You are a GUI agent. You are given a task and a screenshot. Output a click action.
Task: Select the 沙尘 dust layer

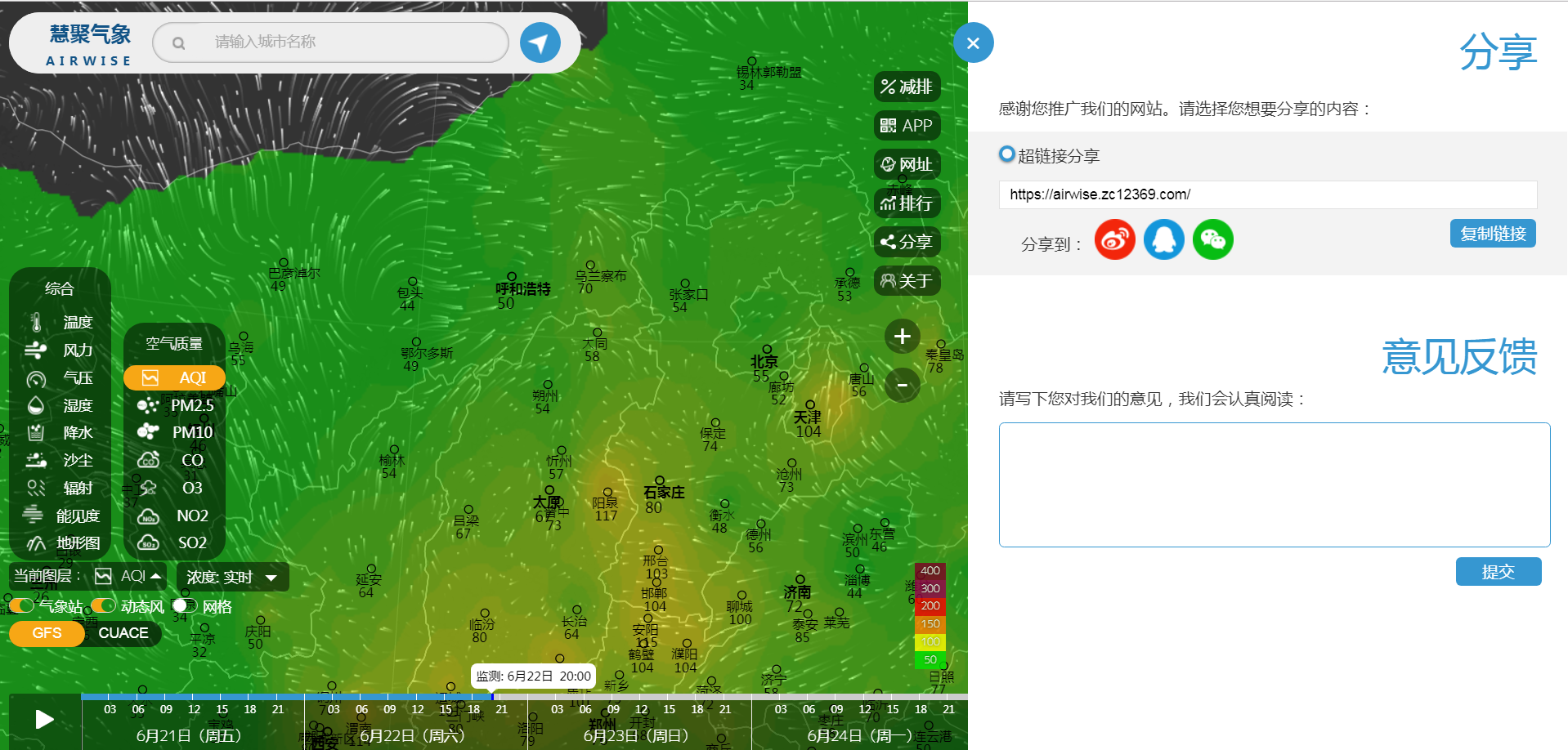click(60, 460)
